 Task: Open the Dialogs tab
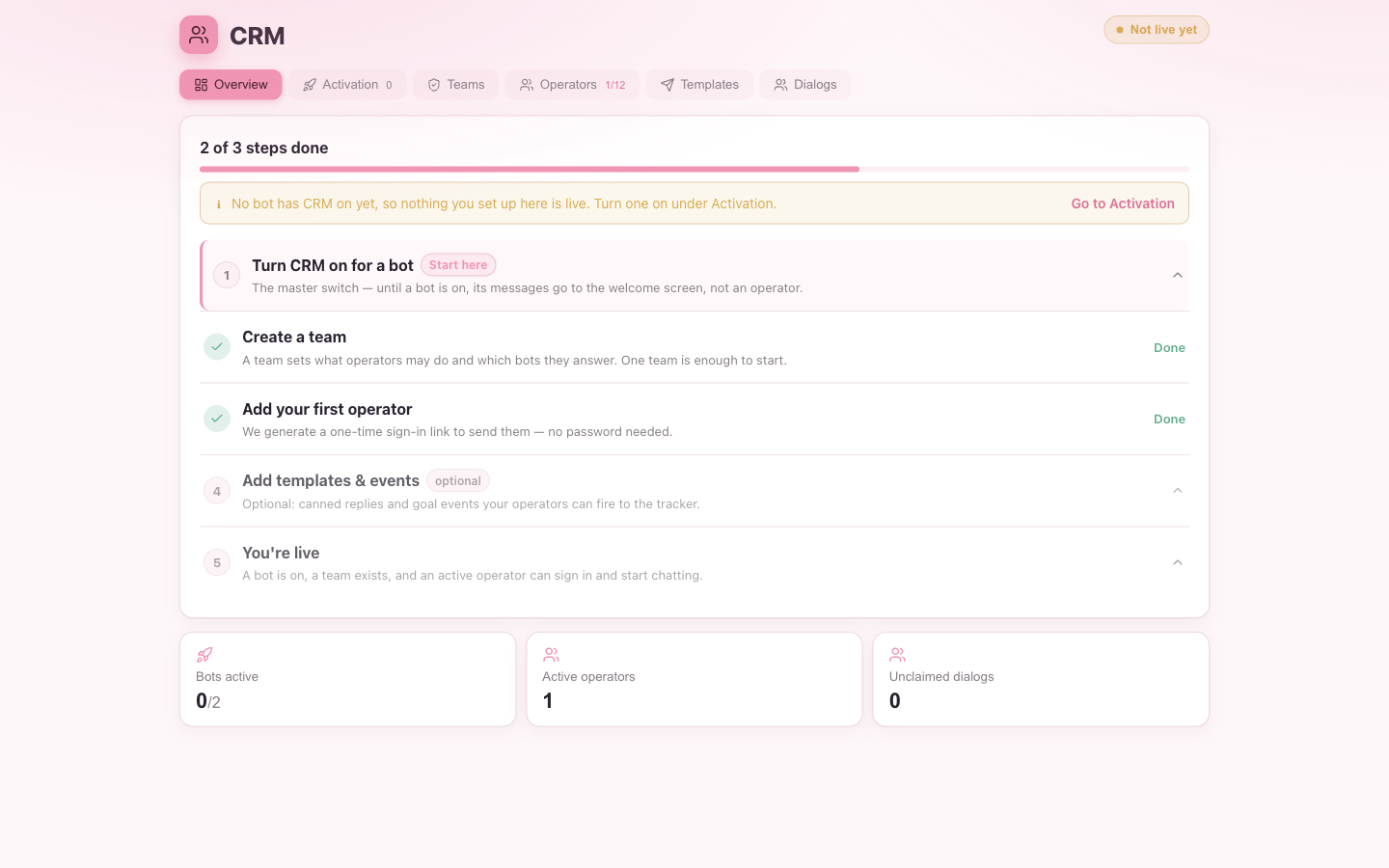805,85
